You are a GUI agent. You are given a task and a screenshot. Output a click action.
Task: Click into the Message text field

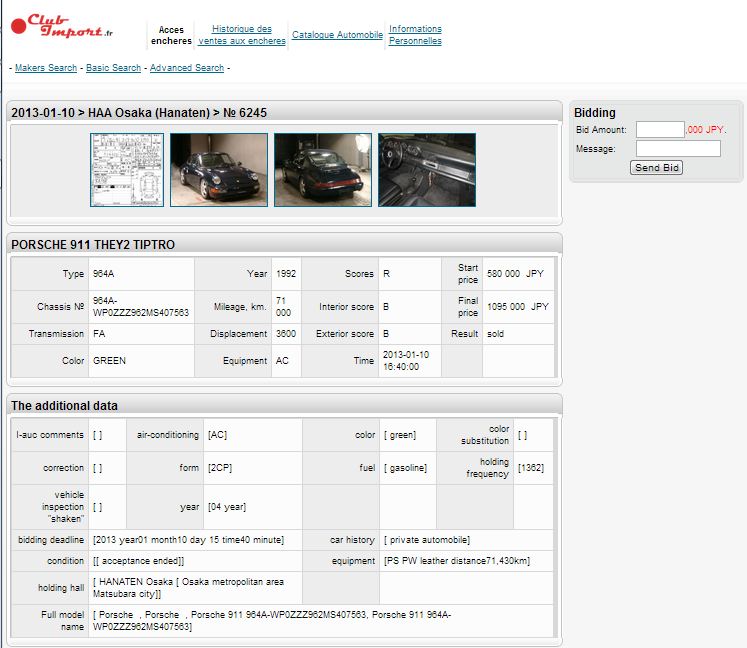pos(677,149)
